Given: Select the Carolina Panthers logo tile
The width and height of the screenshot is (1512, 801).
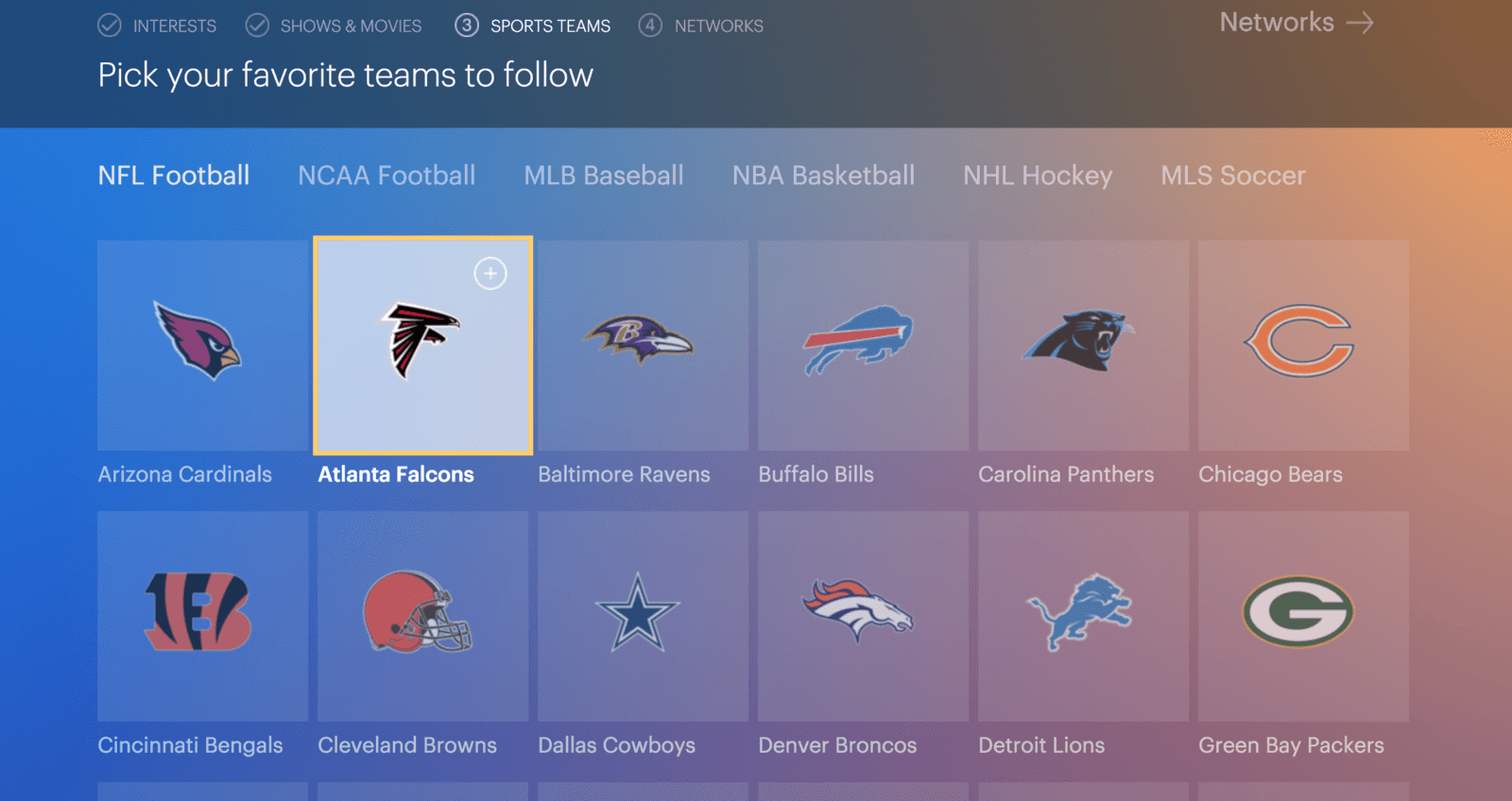Looking at the screenshot, I should 1083,345.
